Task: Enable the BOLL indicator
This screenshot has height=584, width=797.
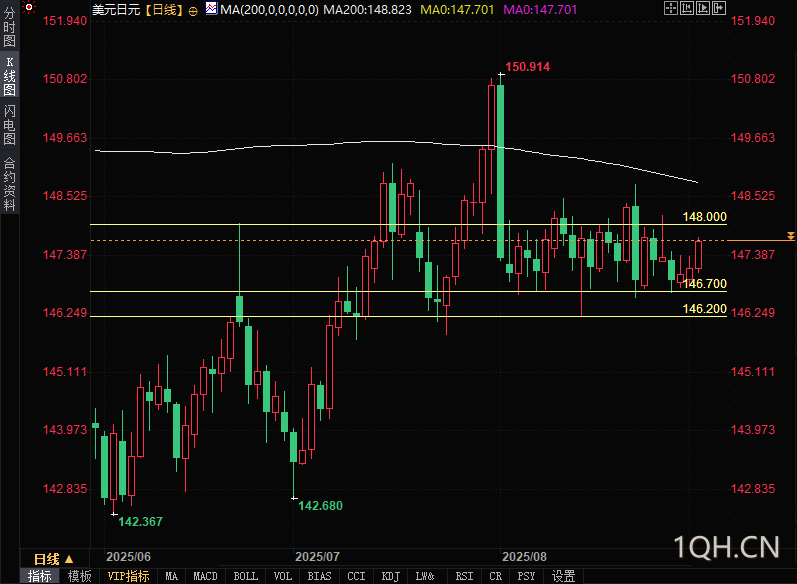Action: (245, 576)
